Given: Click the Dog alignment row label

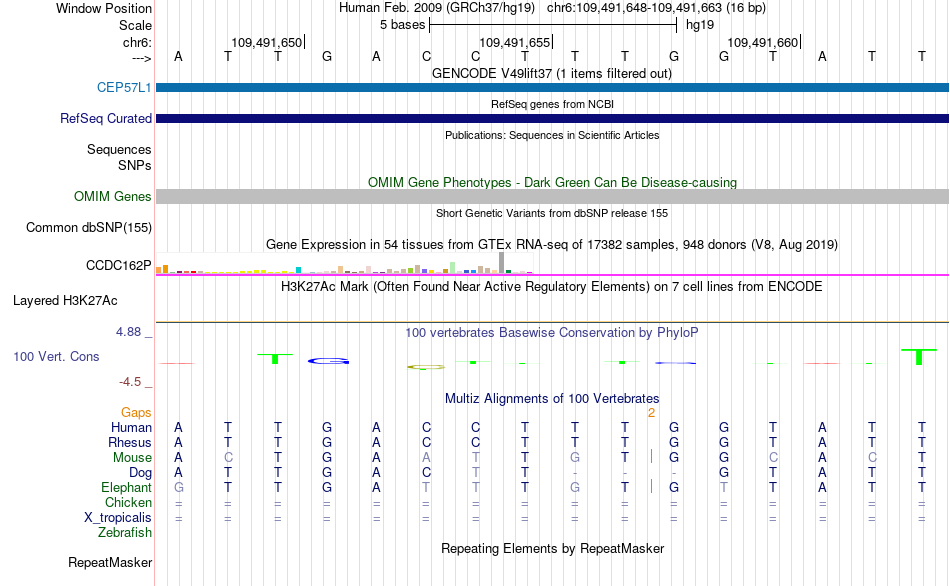Looking at the screenshot, I should [x=140, y=473].
